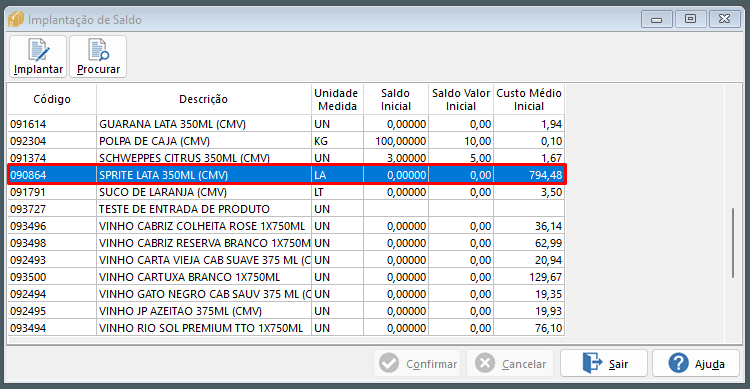Click the Custo Médio Inicial column header
Viewport: 750px width, 389px height.
529,99
